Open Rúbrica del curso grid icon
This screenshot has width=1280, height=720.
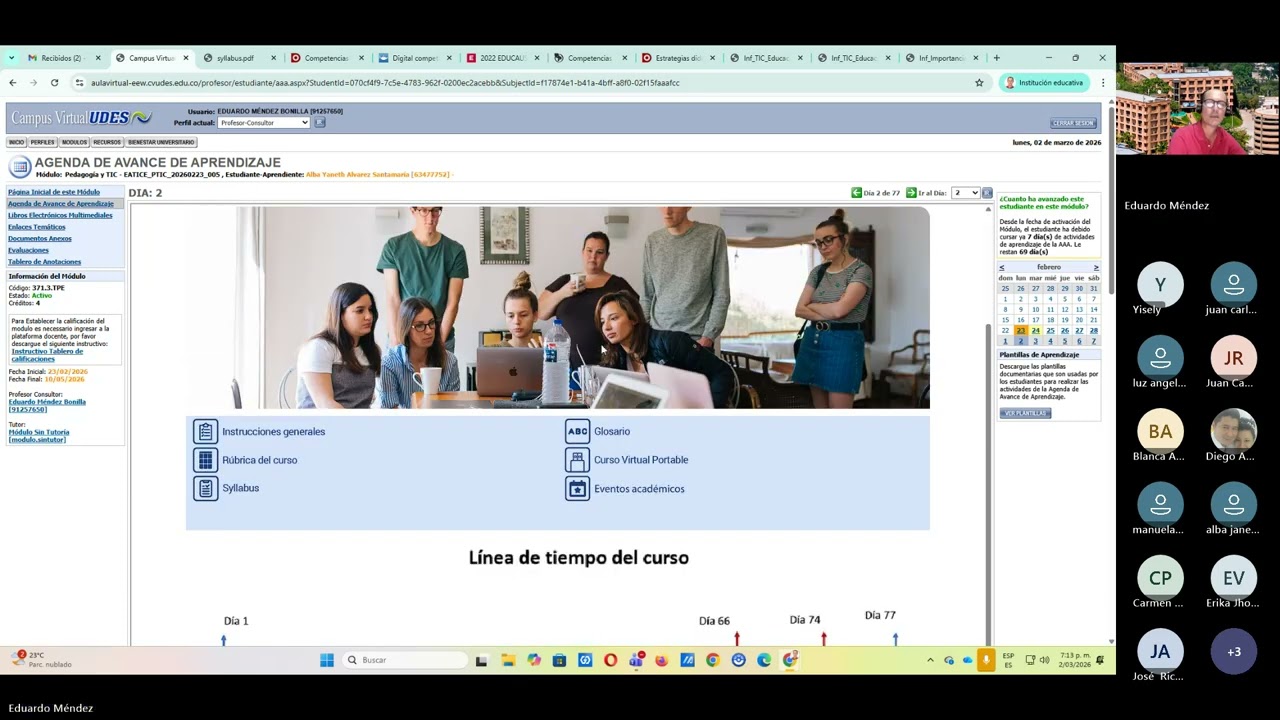[x=205, y=460]
